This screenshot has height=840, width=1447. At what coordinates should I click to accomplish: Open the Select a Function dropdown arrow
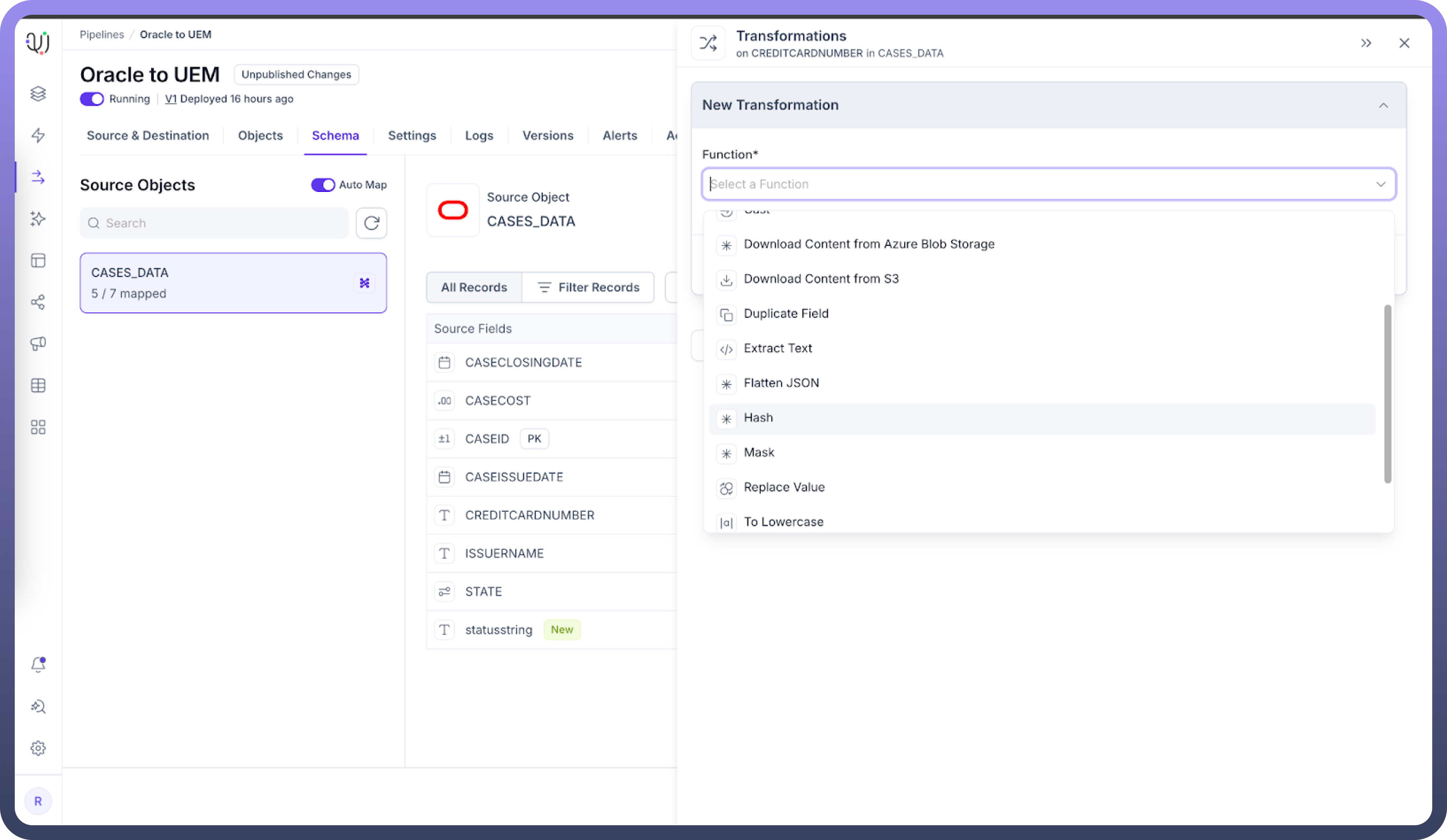pyautogui.click(x=1381, y=184)
